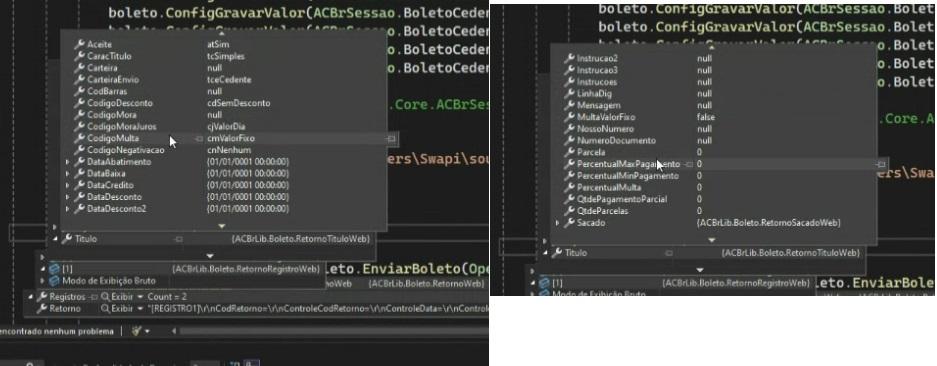Expand the DataDesconto2 property
The image size is (937, 366).
[67, 209]
